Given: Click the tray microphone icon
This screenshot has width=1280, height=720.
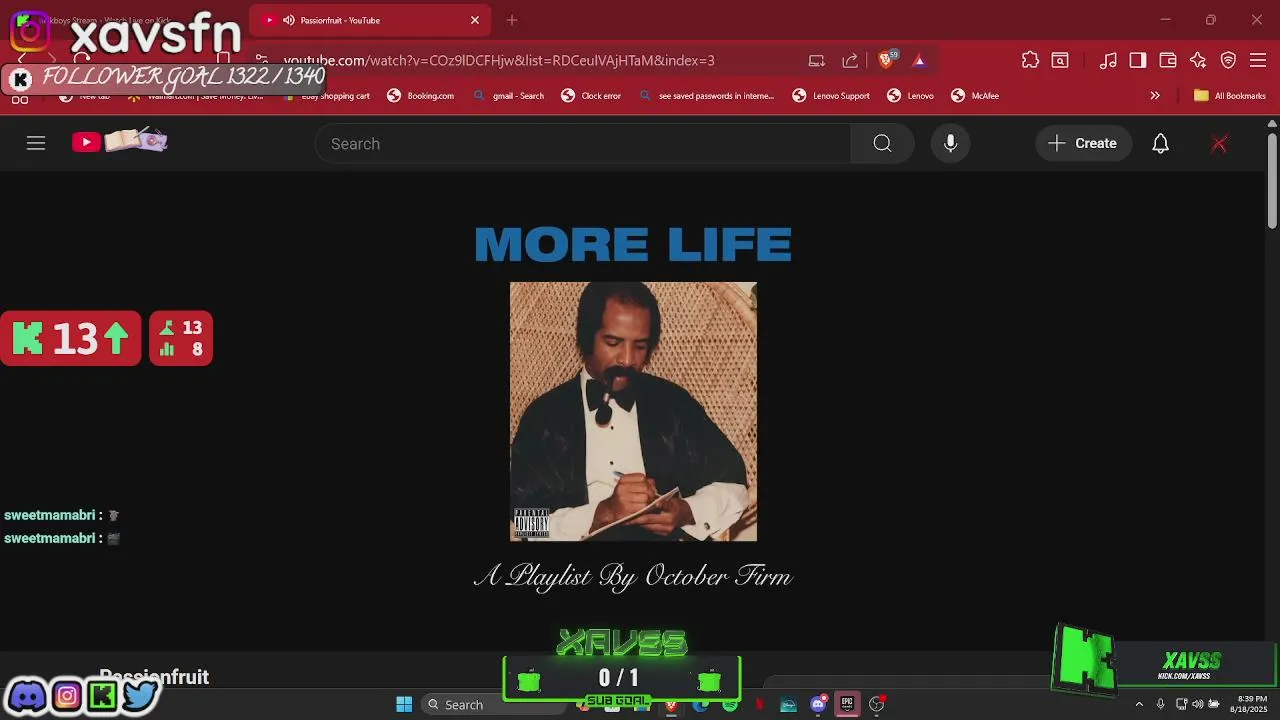Looking at the screenshot, I should click(1160, 704).
